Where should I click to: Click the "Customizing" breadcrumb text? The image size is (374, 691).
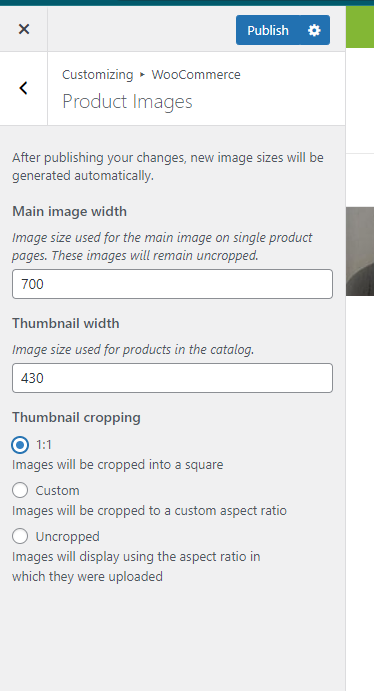97,74
